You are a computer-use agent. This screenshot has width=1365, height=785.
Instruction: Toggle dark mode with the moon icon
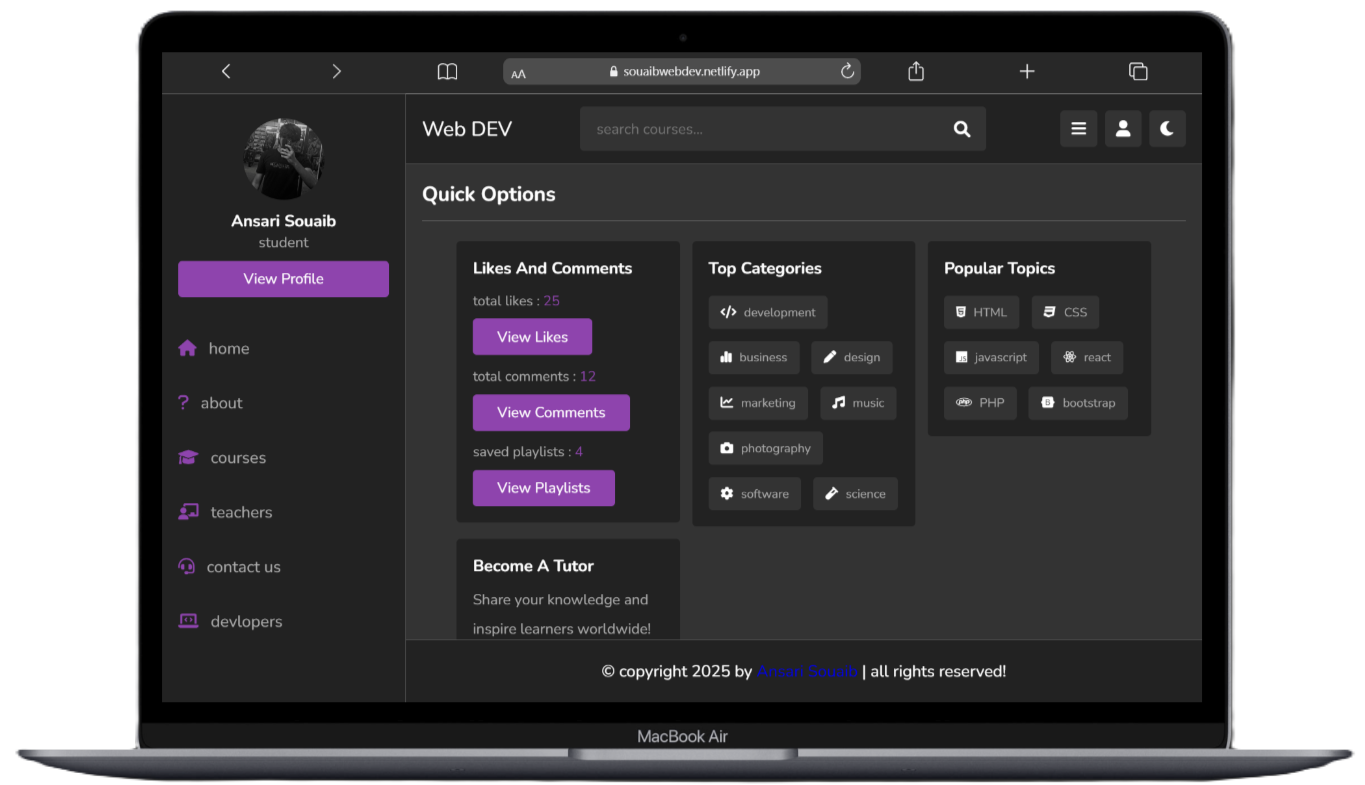click(1167, 129)
